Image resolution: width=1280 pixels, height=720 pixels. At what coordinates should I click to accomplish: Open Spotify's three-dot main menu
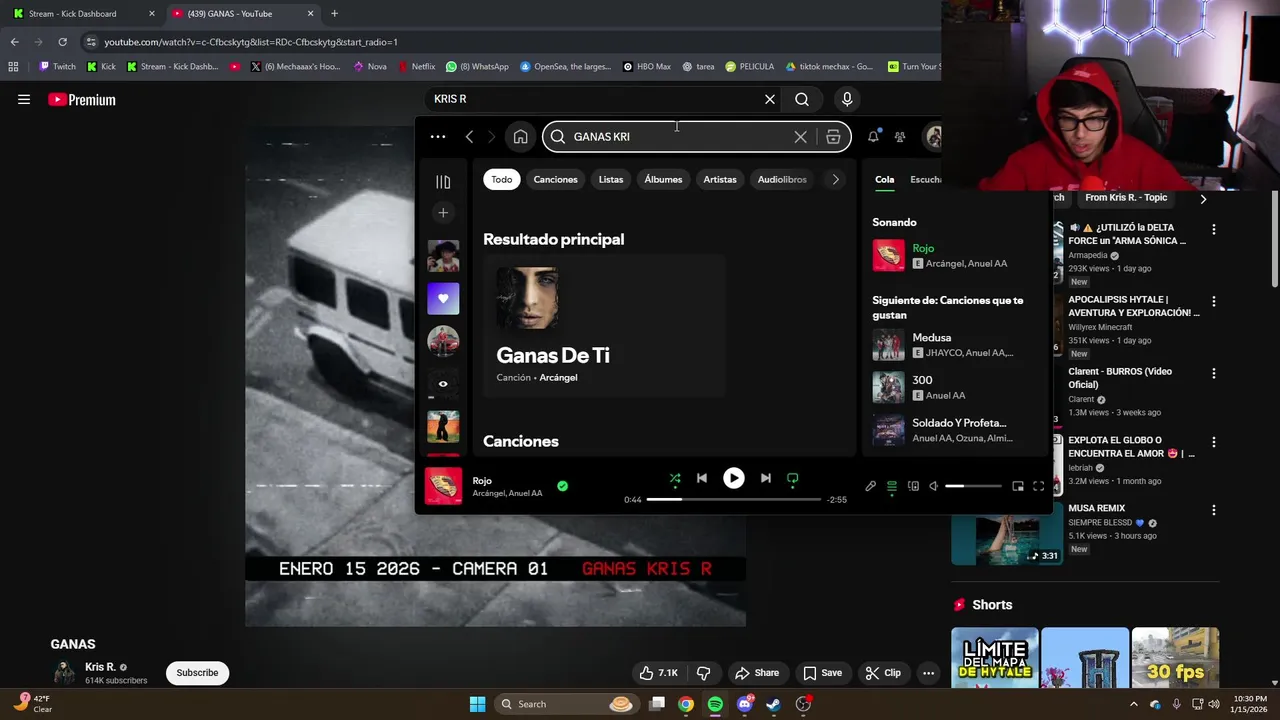437,137
